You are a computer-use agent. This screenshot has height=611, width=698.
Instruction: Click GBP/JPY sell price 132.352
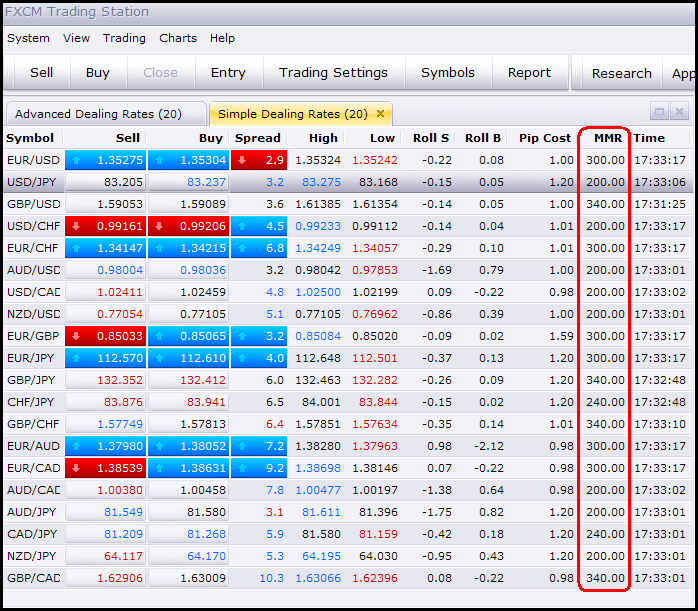106,380
